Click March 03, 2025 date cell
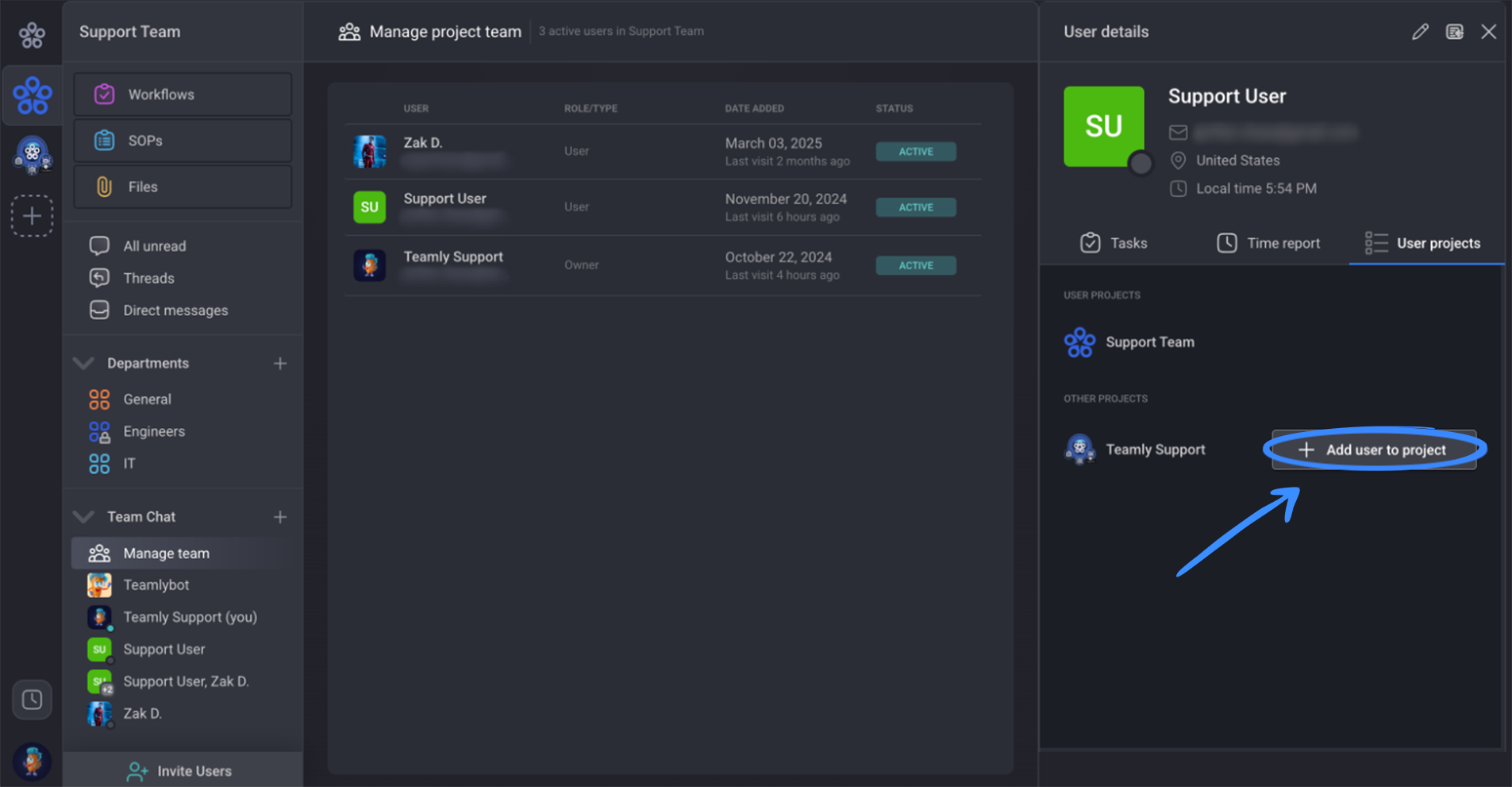1512x787 pixels. [773, 143]
